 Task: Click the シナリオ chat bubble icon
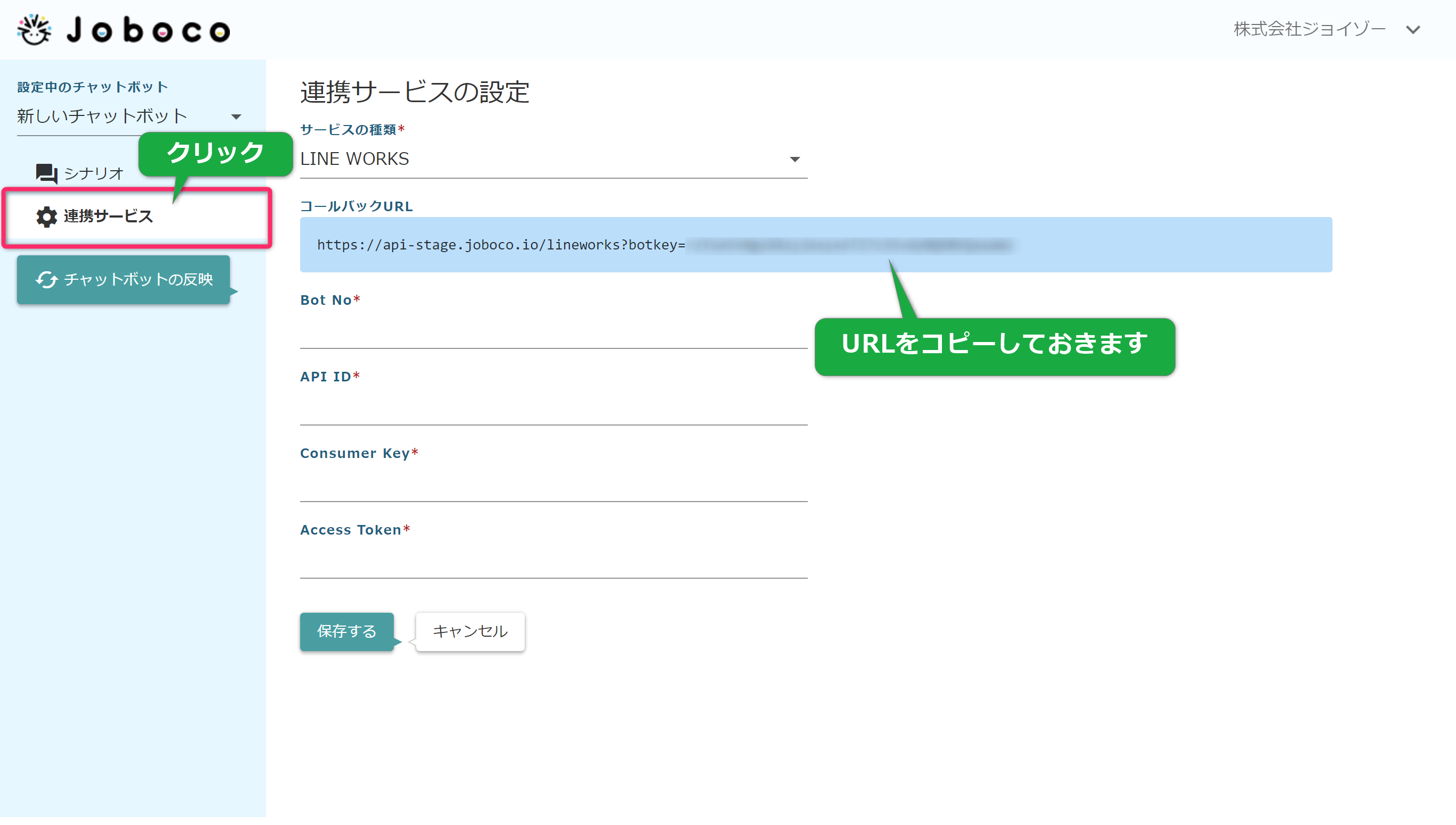46,173
